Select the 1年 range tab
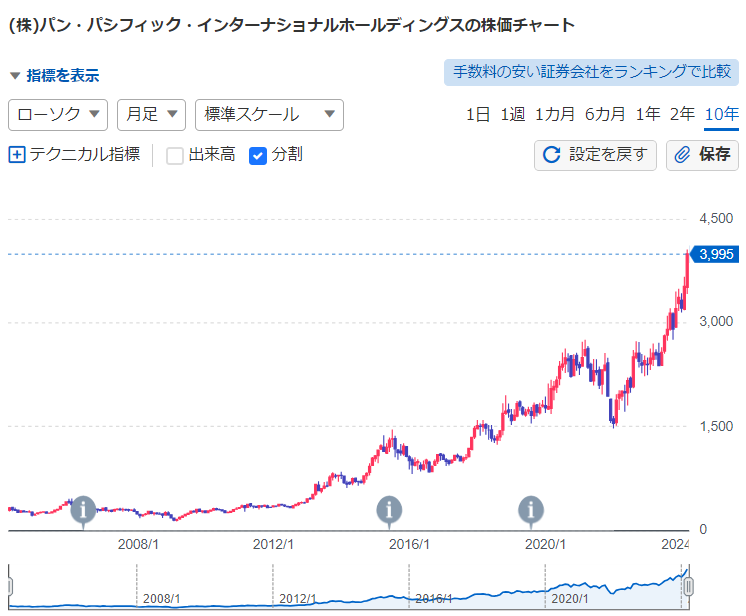 click(648, 114)
